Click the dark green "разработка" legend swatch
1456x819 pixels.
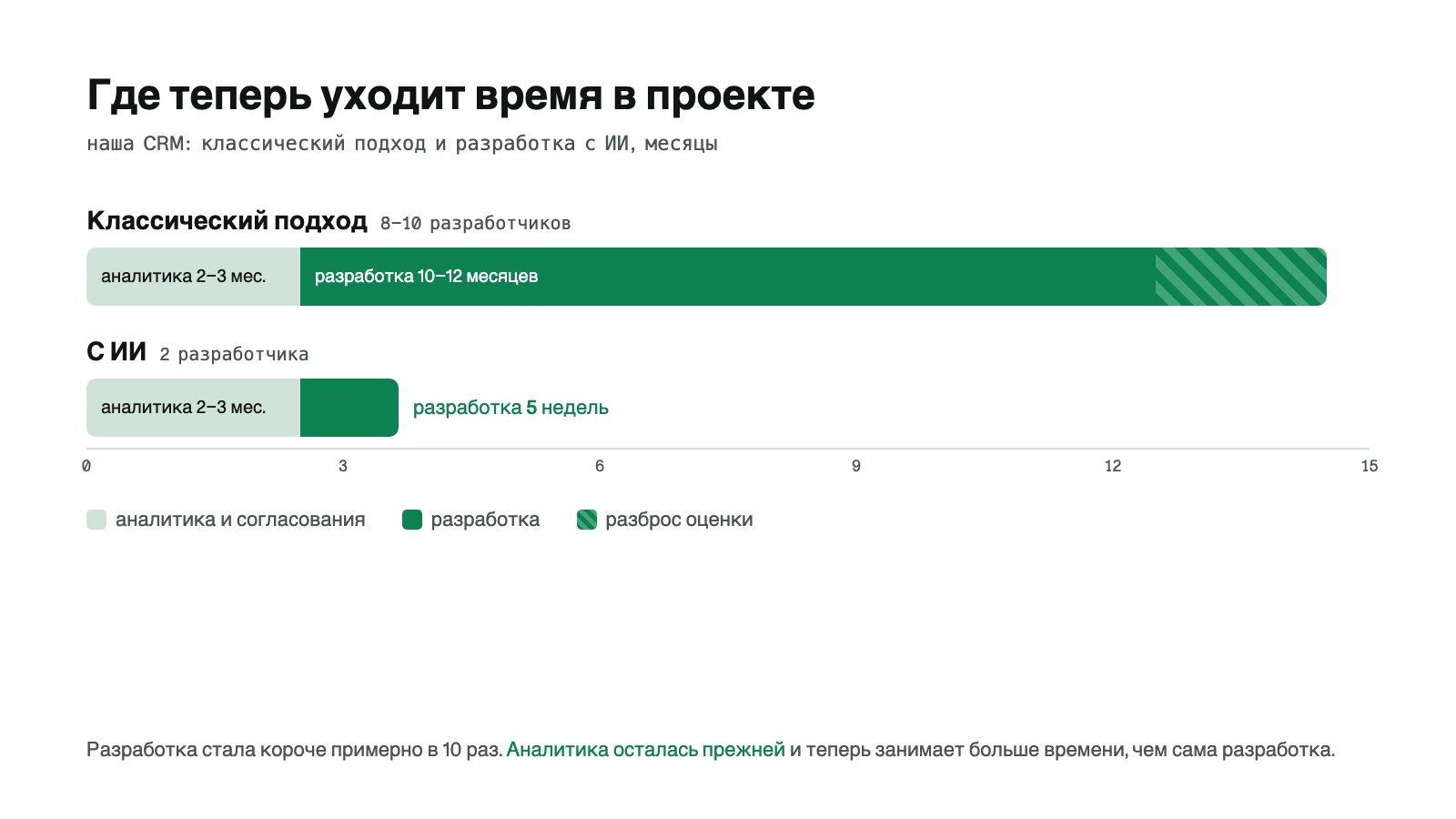(x=412, y=520)
